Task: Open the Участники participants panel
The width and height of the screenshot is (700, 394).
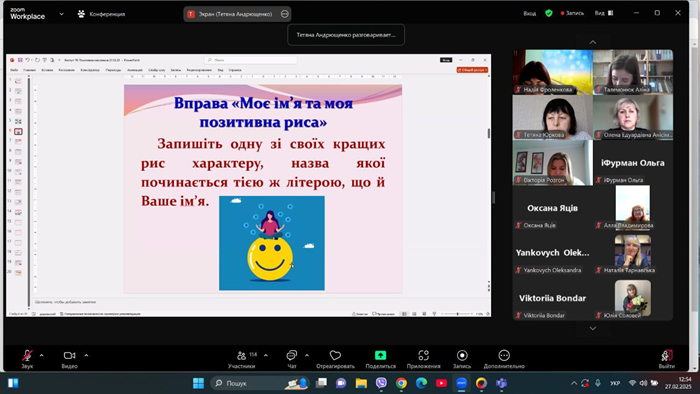Action: tap(242, 359)
